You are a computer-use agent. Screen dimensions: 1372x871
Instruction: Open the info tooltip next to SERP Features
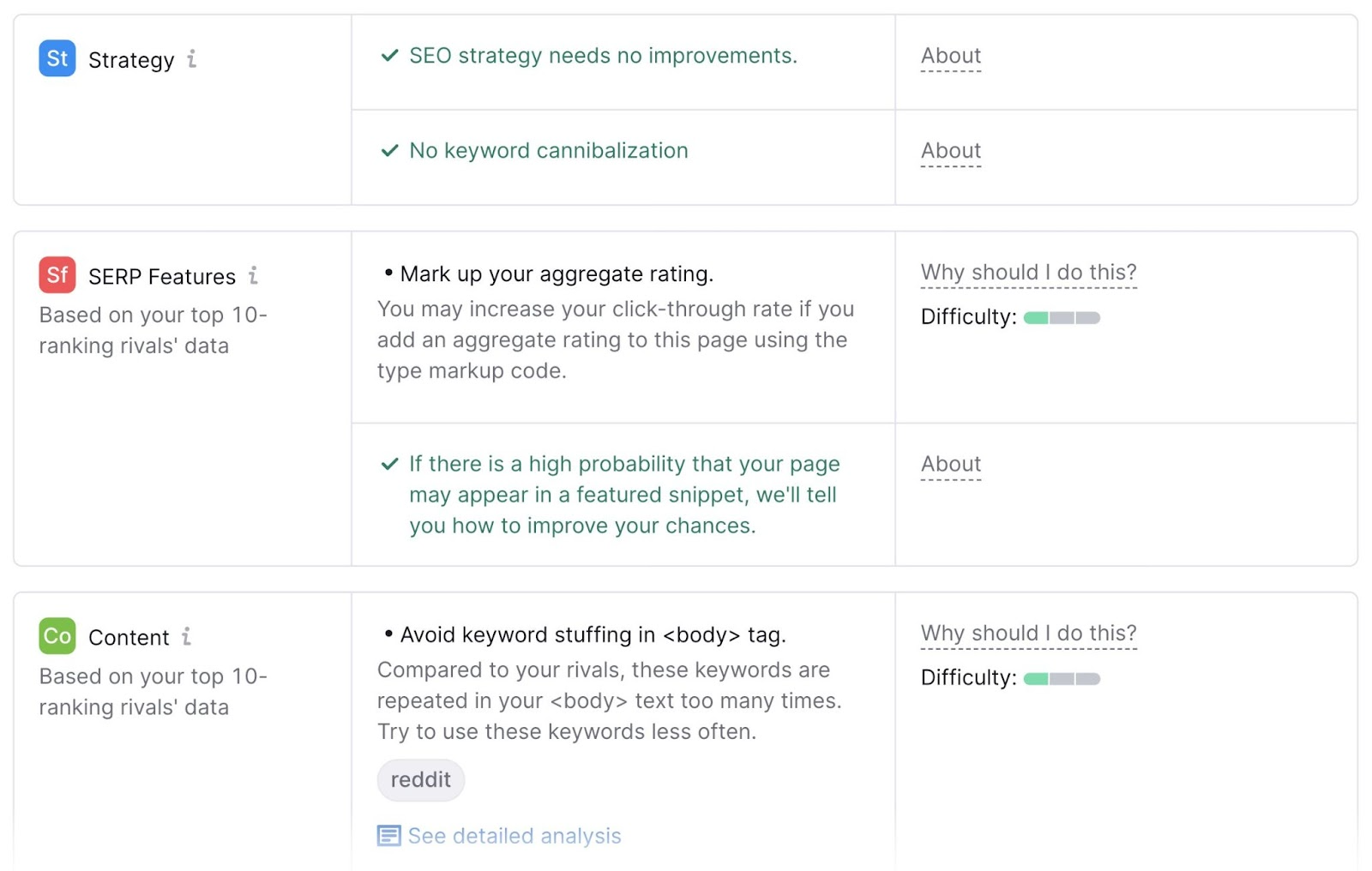tap(253, 276)
